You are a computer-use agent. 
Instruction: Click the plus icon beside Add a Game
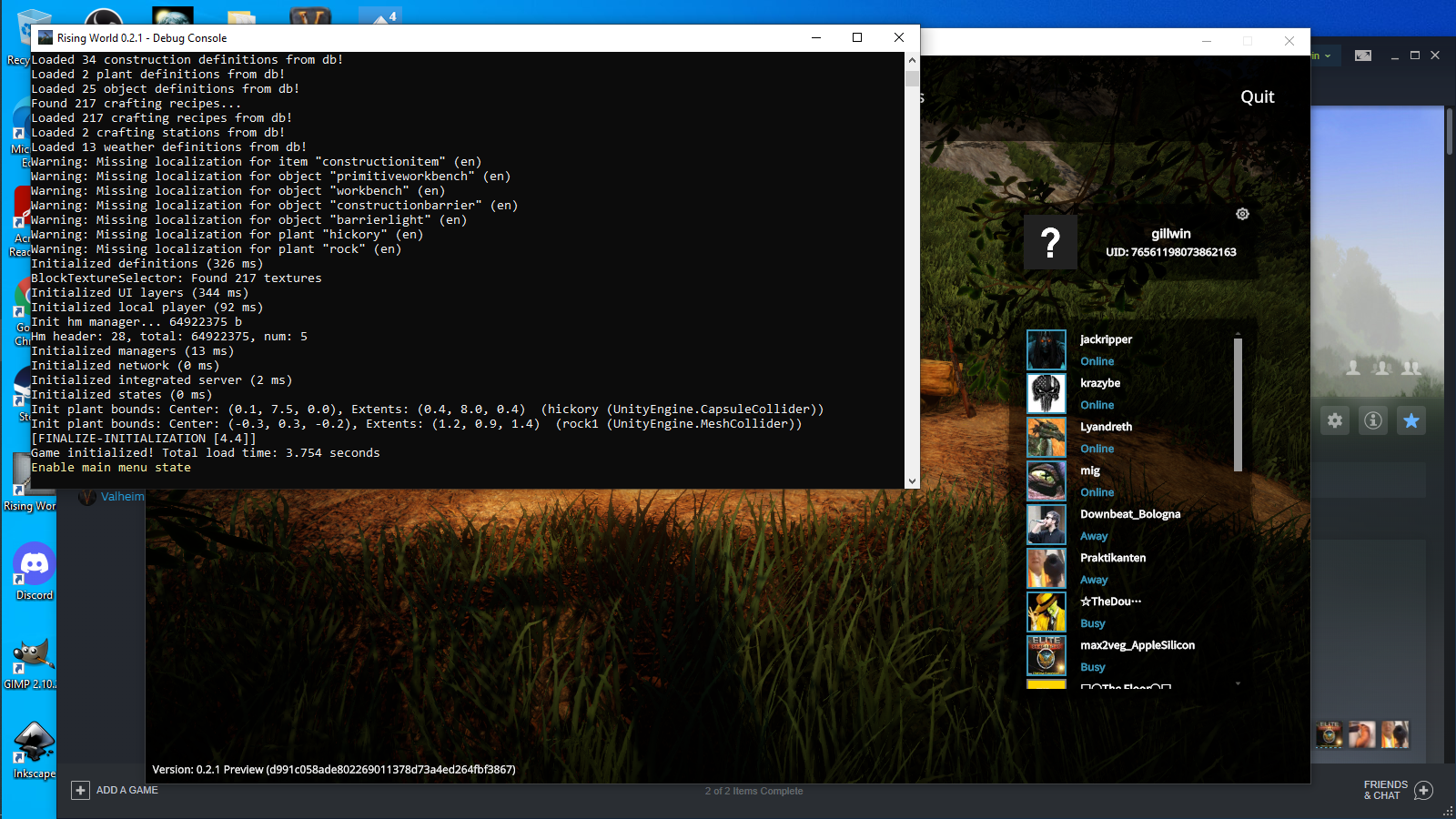pyautogui.click(x=81, y=790)
